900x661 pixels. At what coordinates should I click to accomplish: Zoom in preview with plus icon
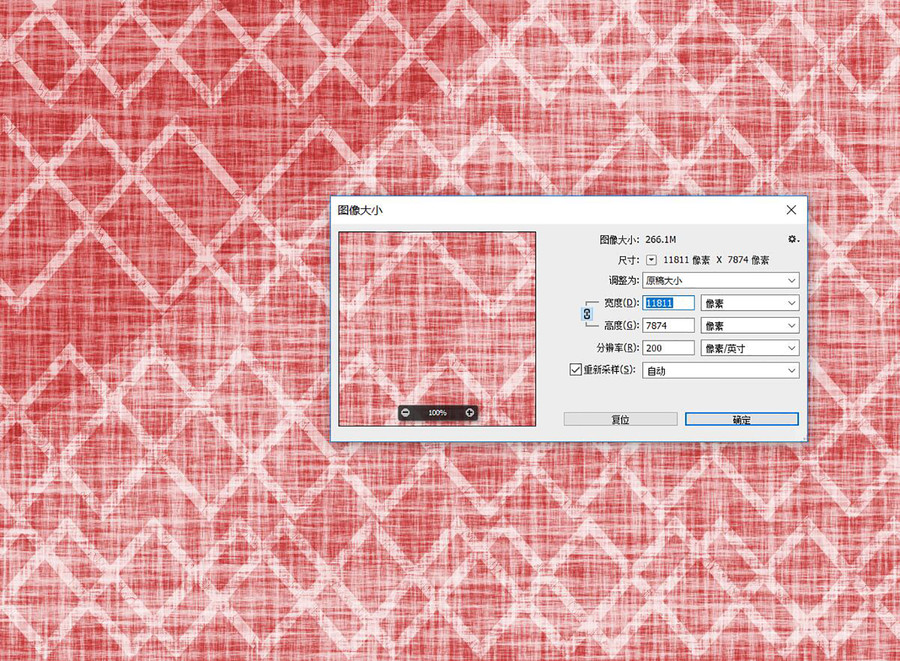pyautogui.click(x=470, y=413)
